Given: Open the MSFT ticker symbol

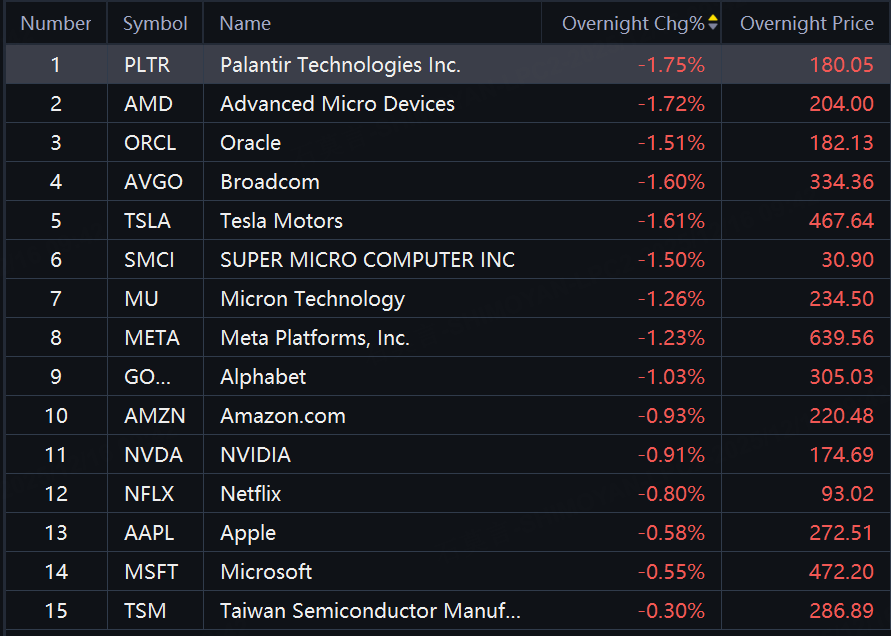Looking at the screenshot, I should pyautogui.click(x=151, y=572).
